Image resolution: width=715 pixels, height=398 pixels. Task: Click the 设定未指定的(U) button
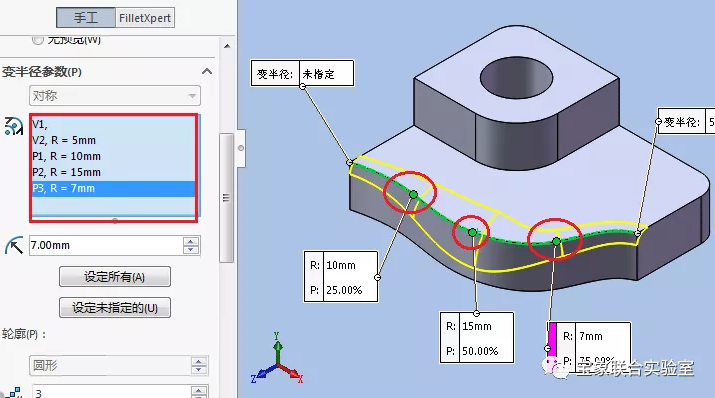(x=115, y=308)
